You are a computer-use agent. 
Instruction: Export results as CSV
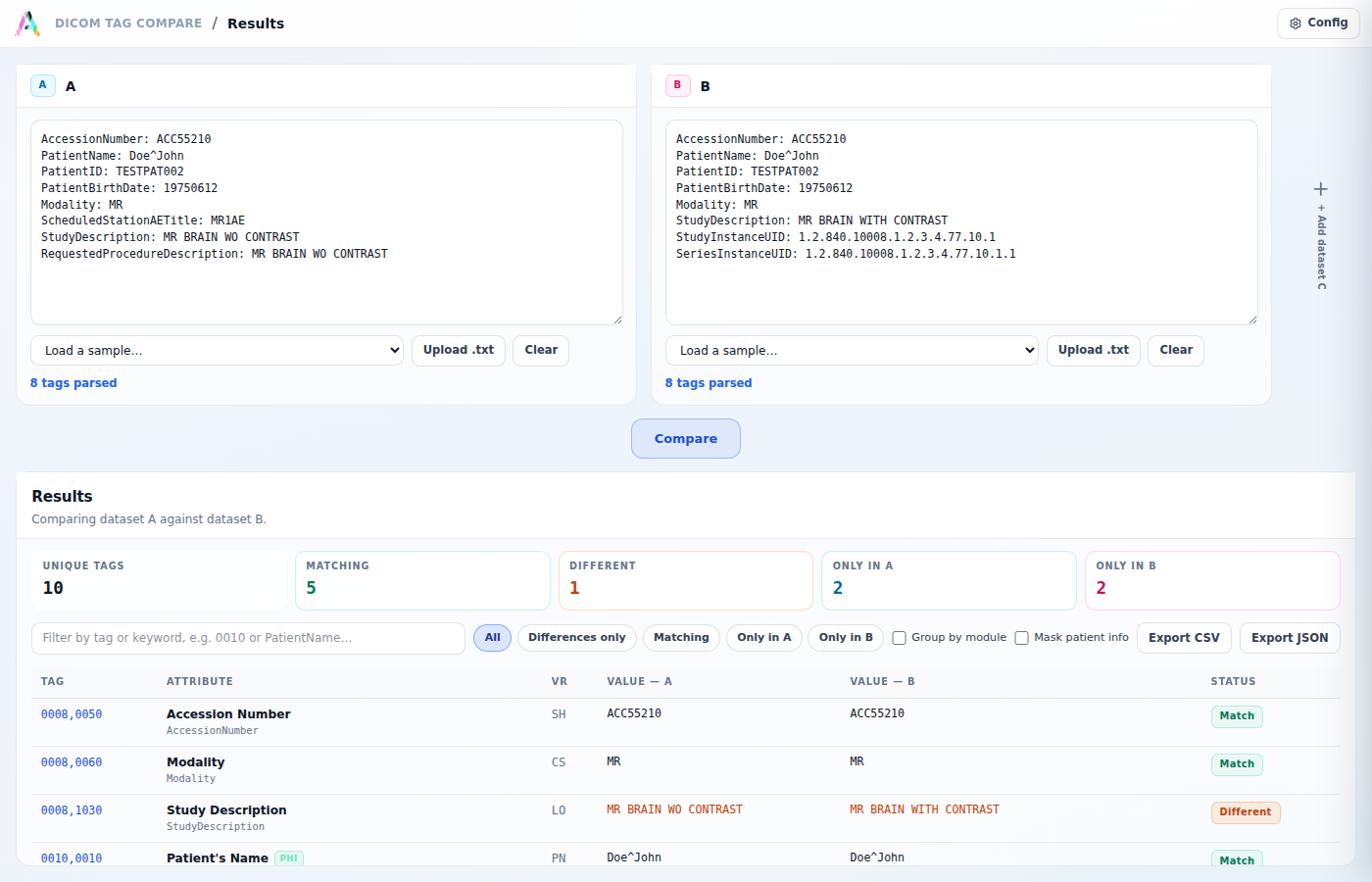coord(1184,638)
